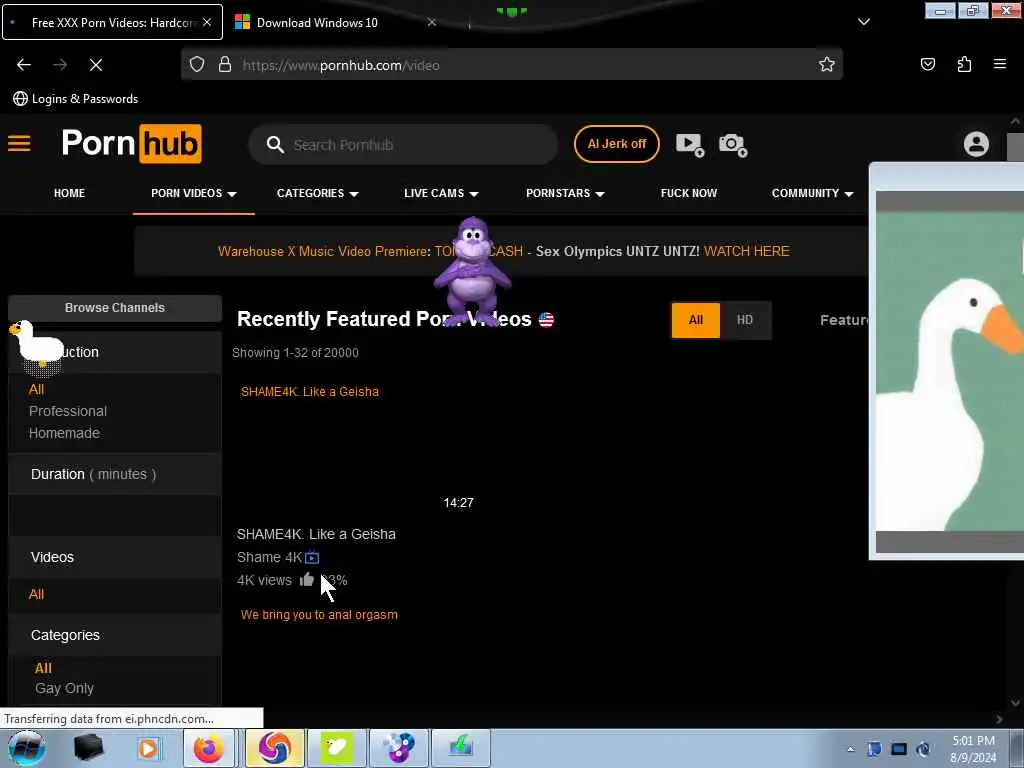Show hidden system tray icons arrow
The width and height of the screenshot is (1024, 768).
850,749
